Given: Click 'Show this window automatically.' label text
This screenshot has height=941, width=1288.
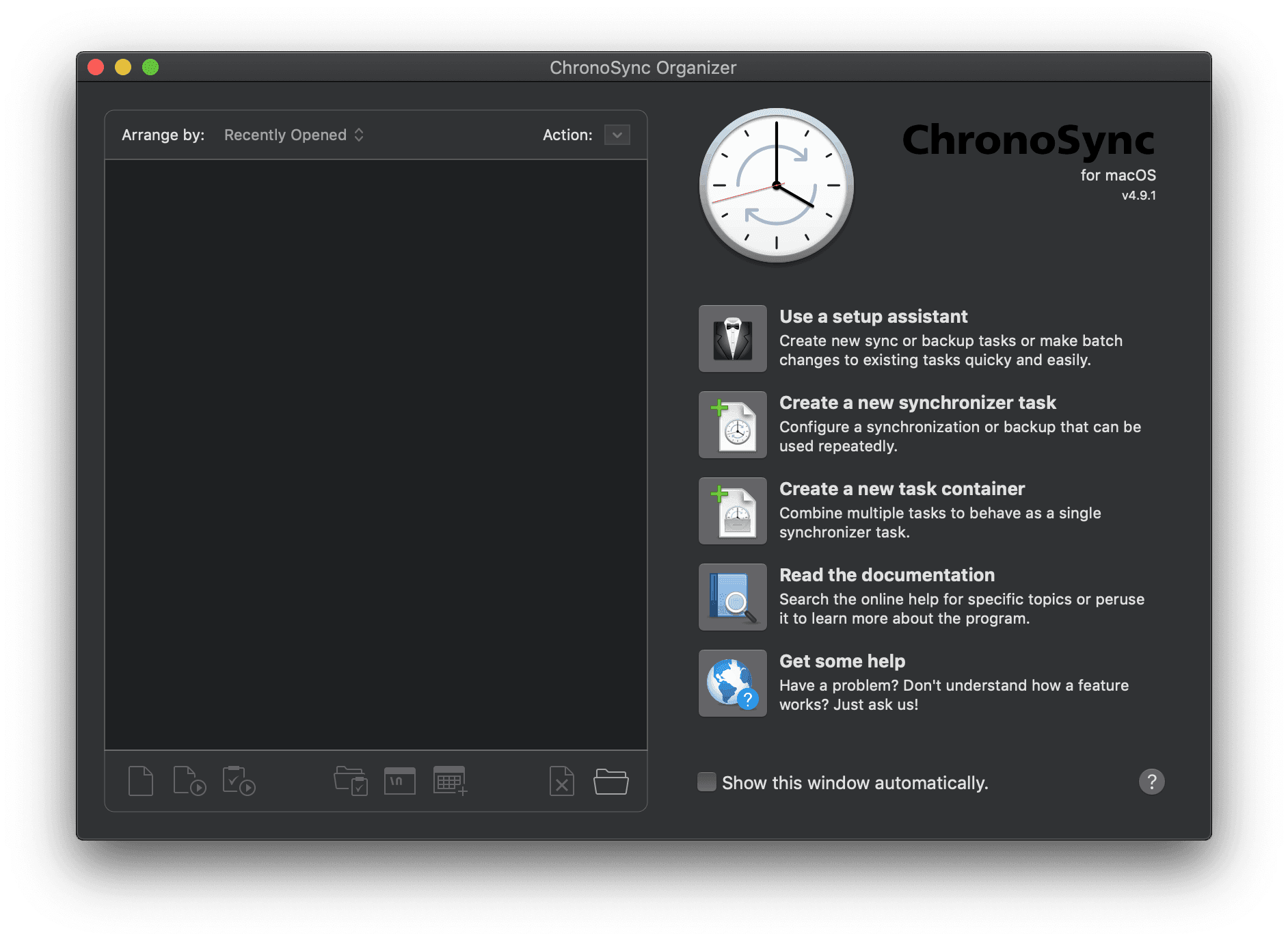Looking at the screenshot, I should click(855, 782).
